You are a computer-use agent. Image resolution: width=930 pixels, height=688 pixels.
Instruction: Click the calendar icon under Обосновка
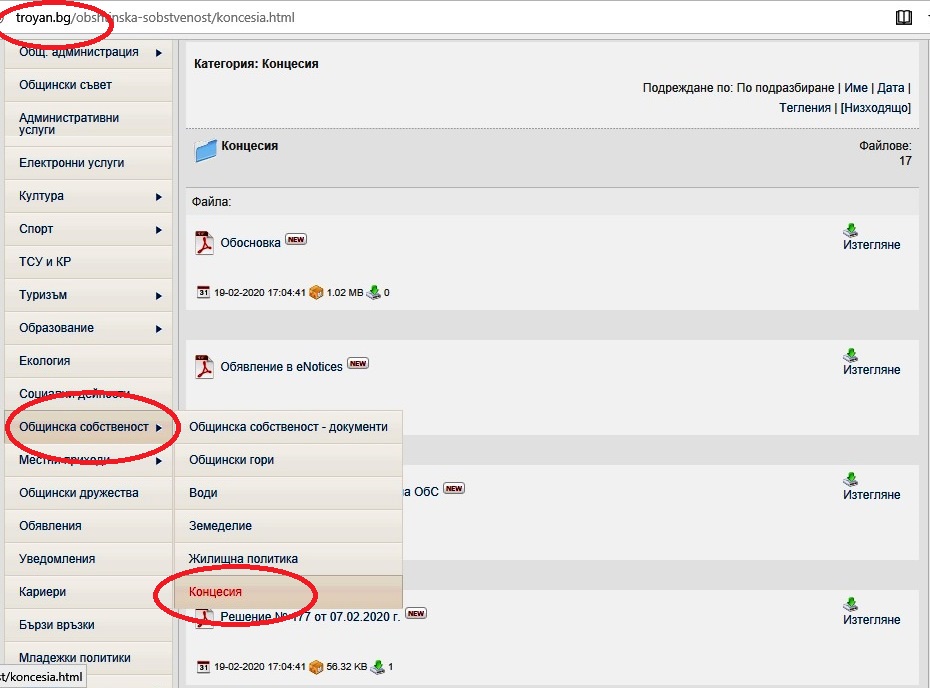(x=203, y=292)
